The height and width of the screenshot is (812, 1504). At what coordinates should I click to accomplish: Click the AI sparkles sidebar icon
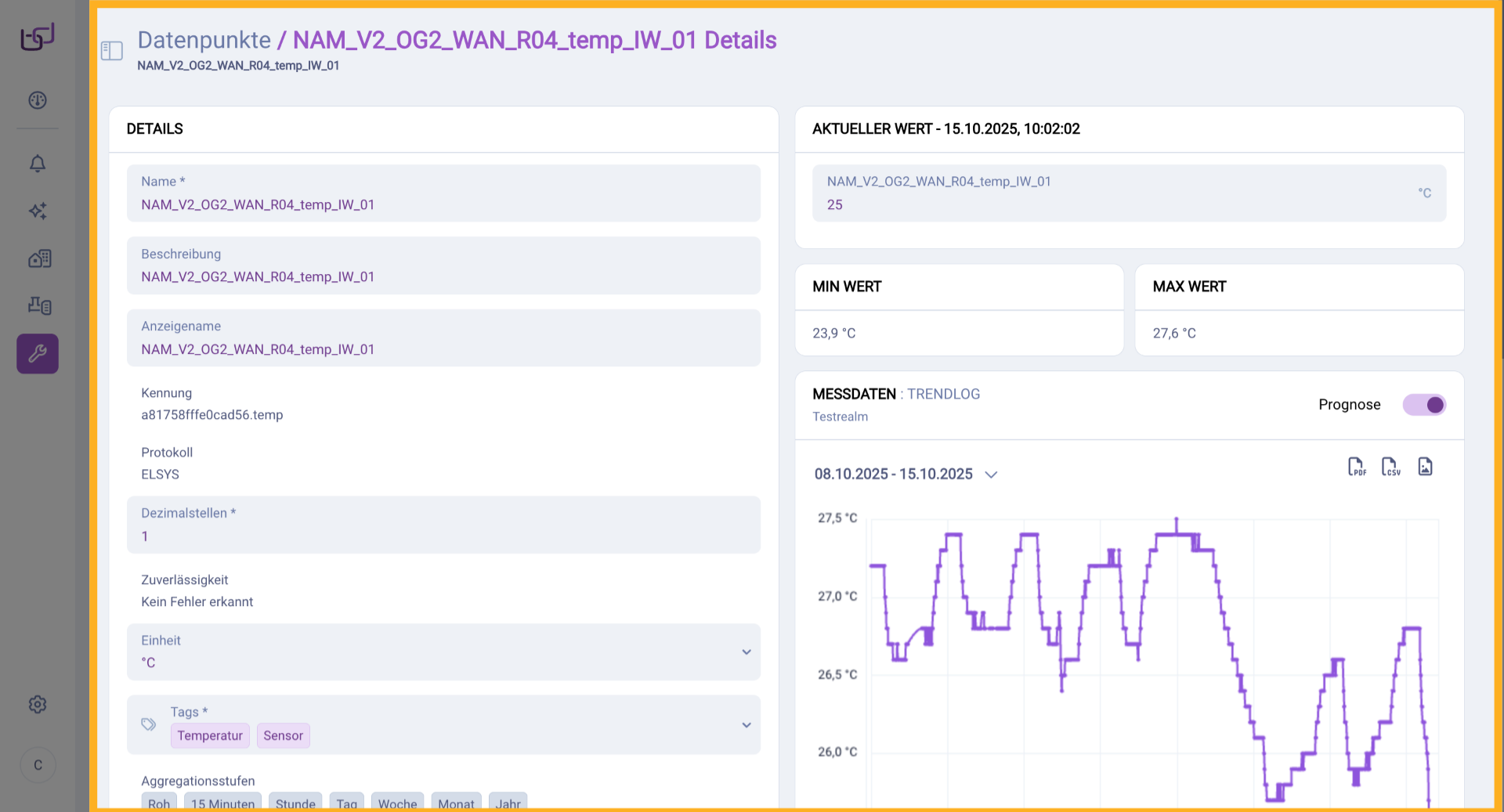coord(38,211)
